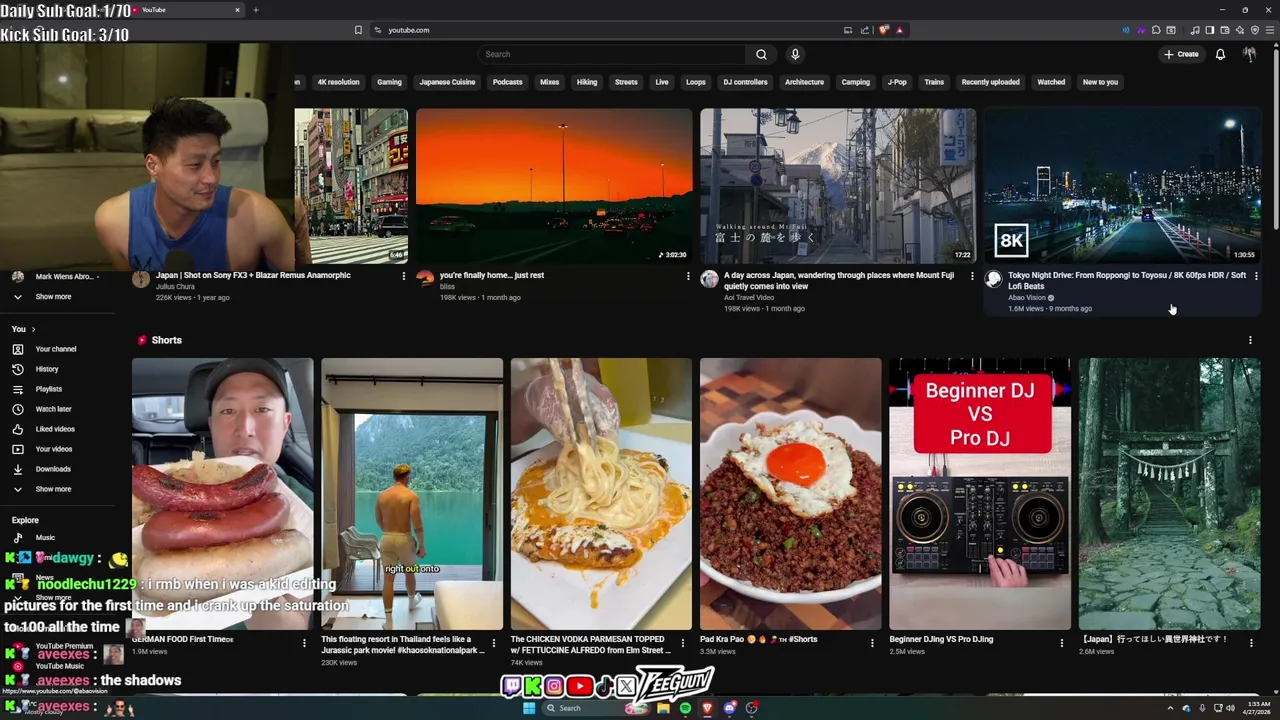Activate voice search microphone icon
The width and height of the screenshot is (1280, 720).
[x=795, y=54]
